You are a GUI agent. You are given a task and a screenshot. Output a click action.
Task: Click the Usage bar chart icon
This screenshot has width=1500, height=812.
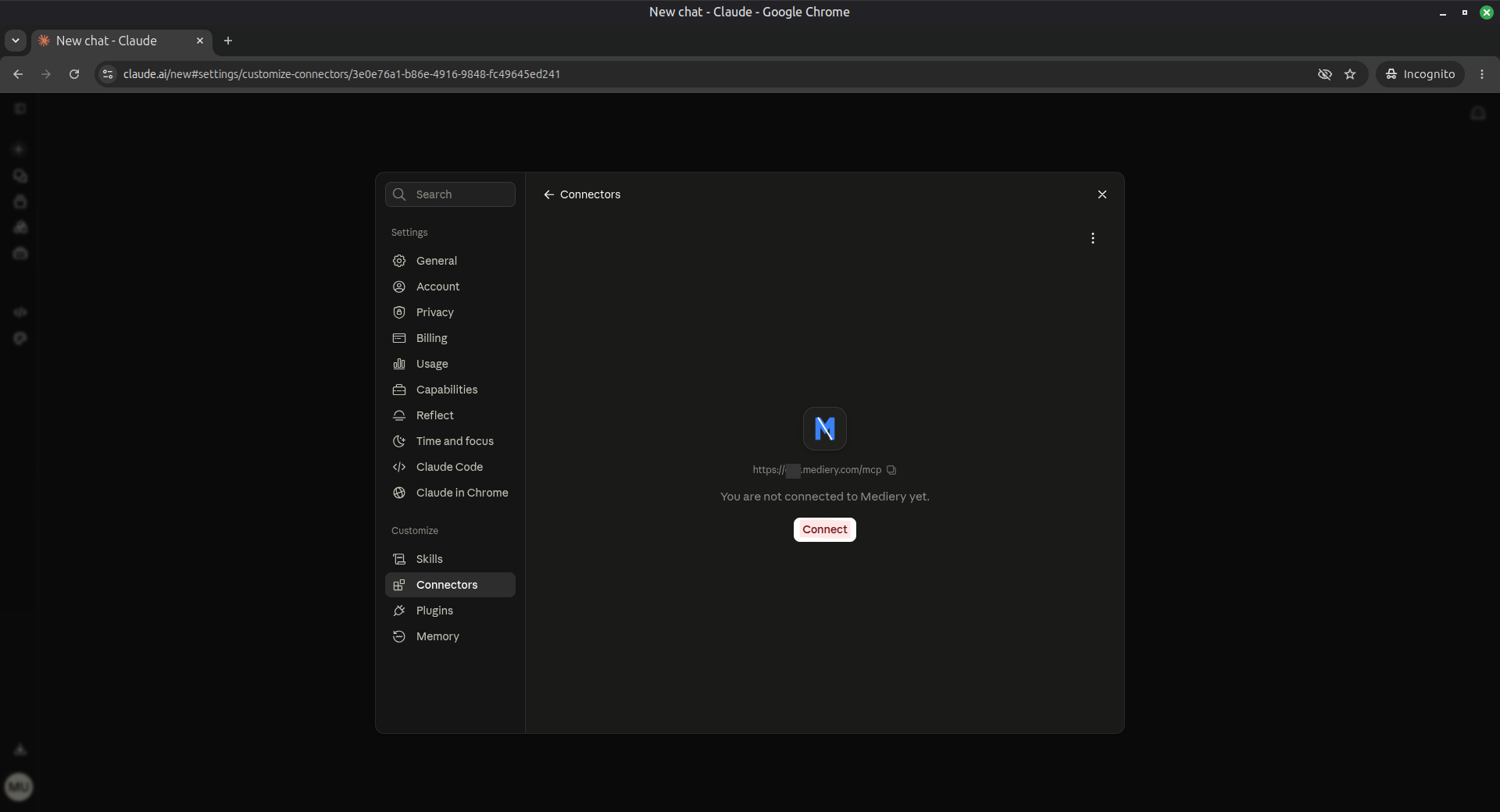[399, 364]
